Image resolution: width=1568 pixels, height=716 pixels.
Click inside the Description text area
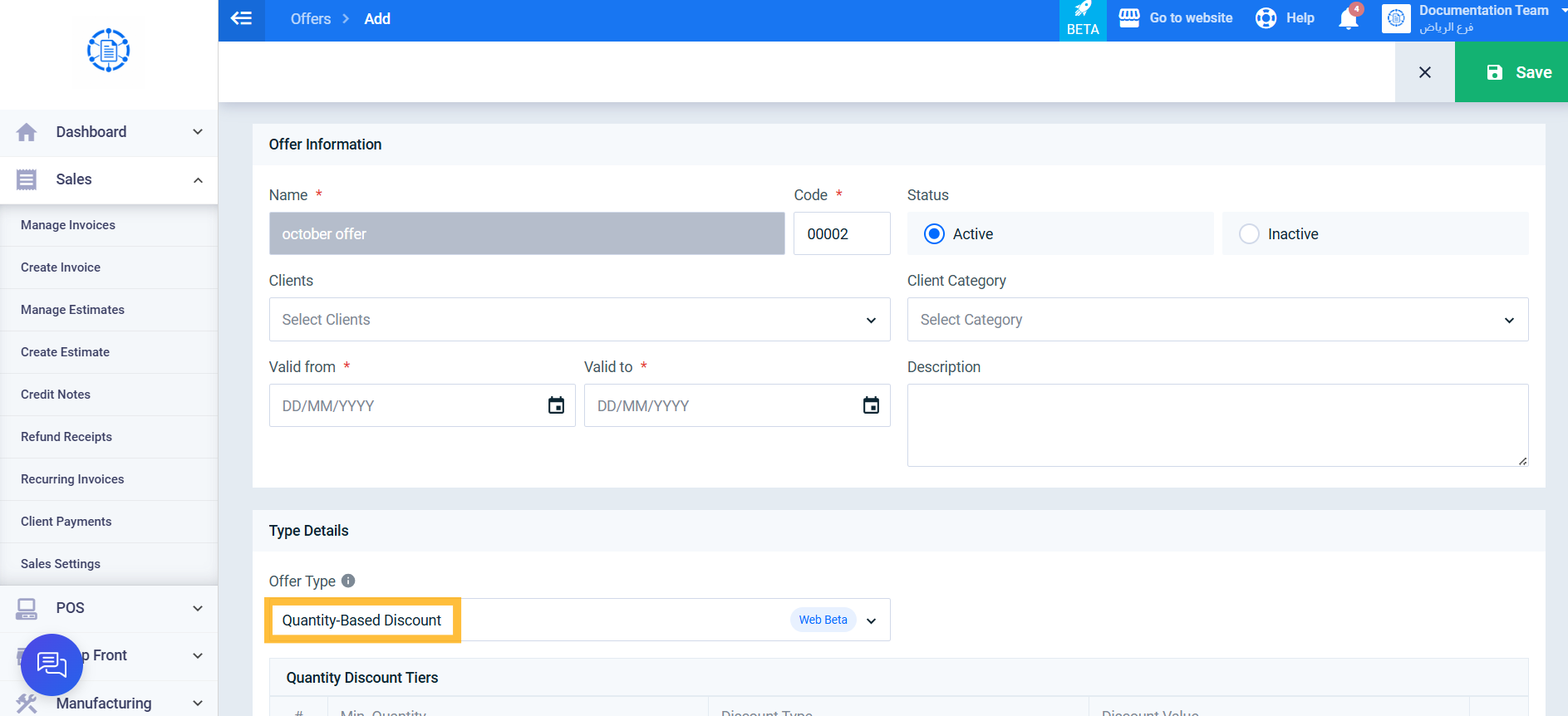[x=1217, y=425]
